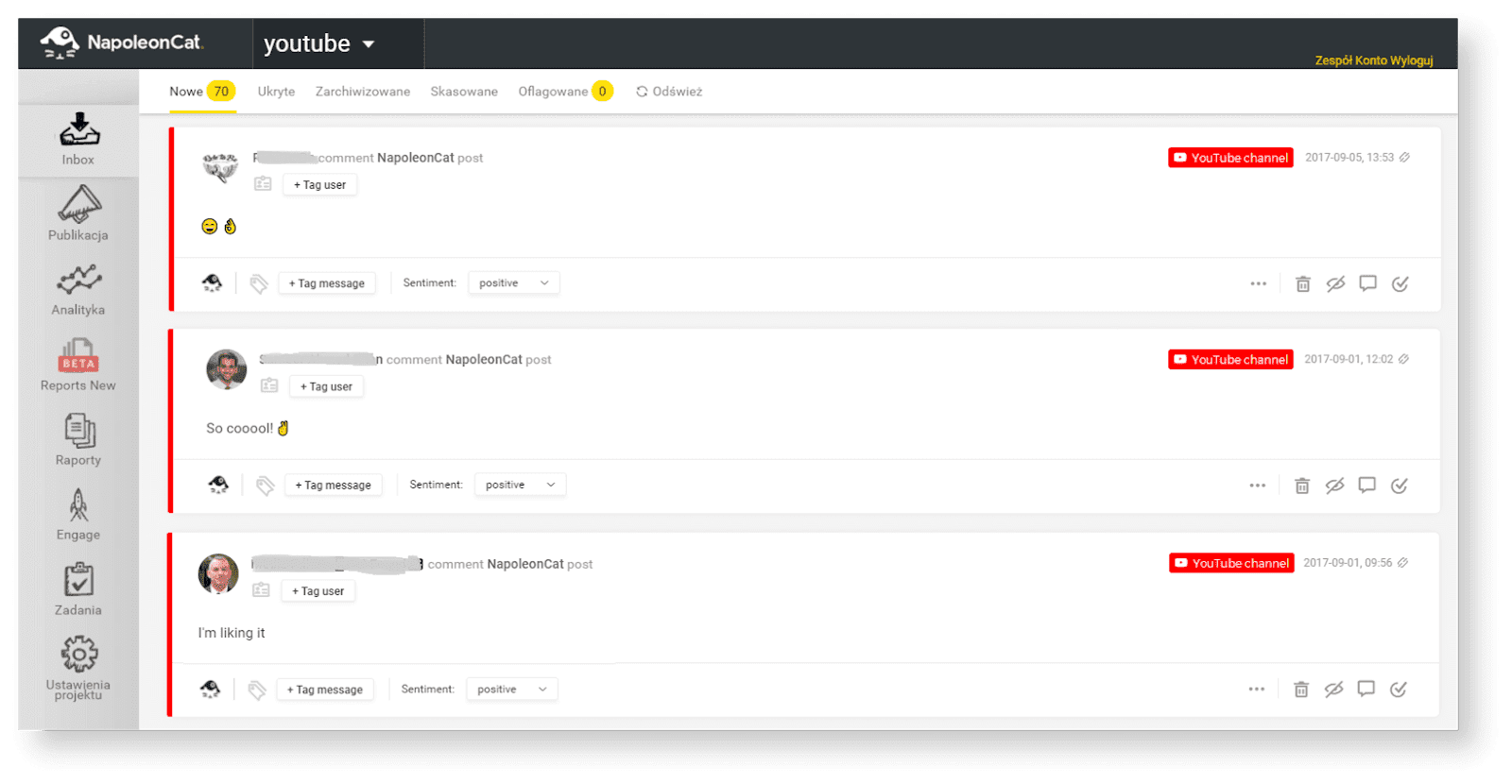
Task: Mark the emoji comment as done
Action: pos(1400,283)
